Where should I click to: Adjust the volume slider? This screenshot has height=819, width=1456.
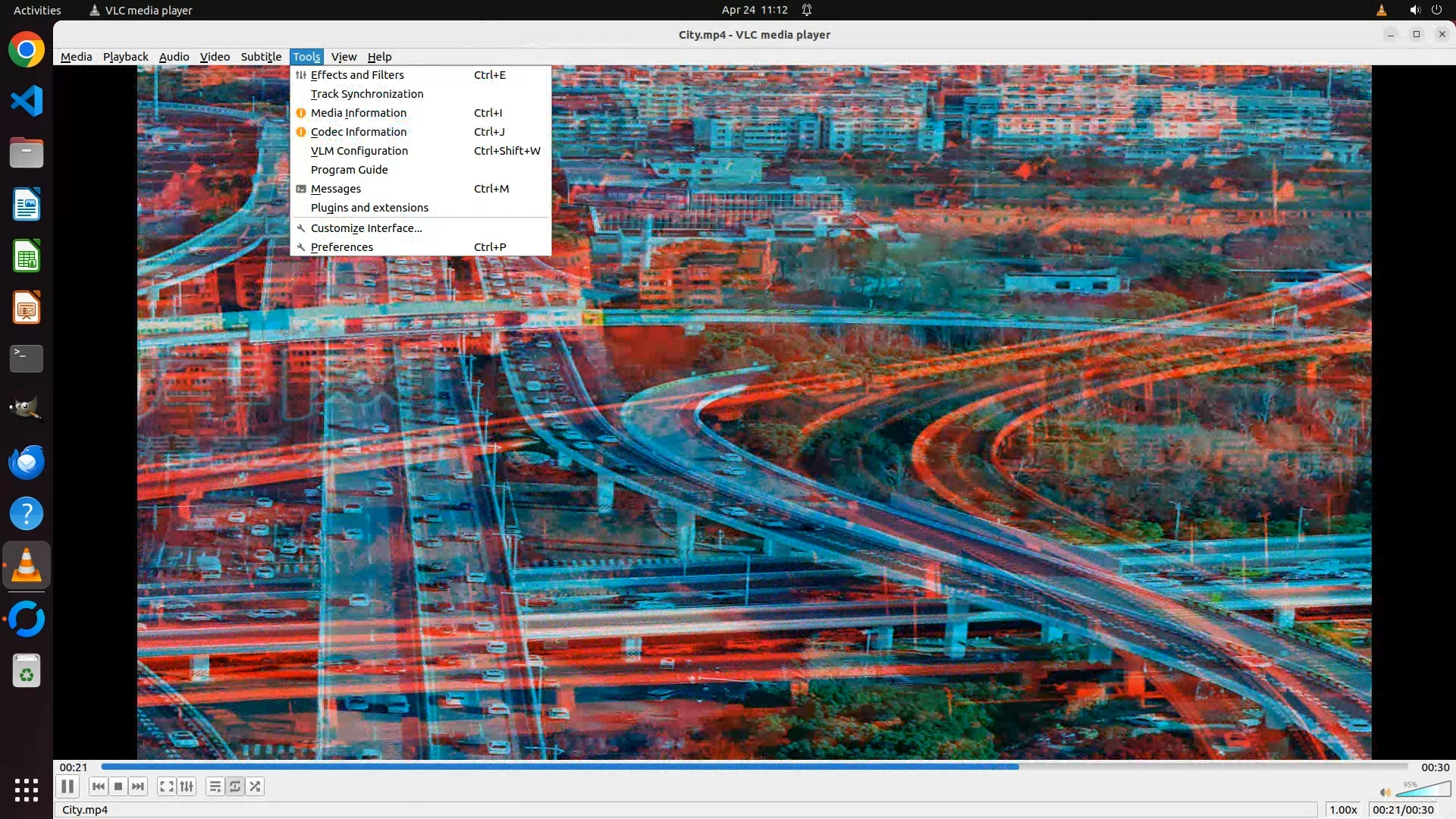tap(1423, 791)
